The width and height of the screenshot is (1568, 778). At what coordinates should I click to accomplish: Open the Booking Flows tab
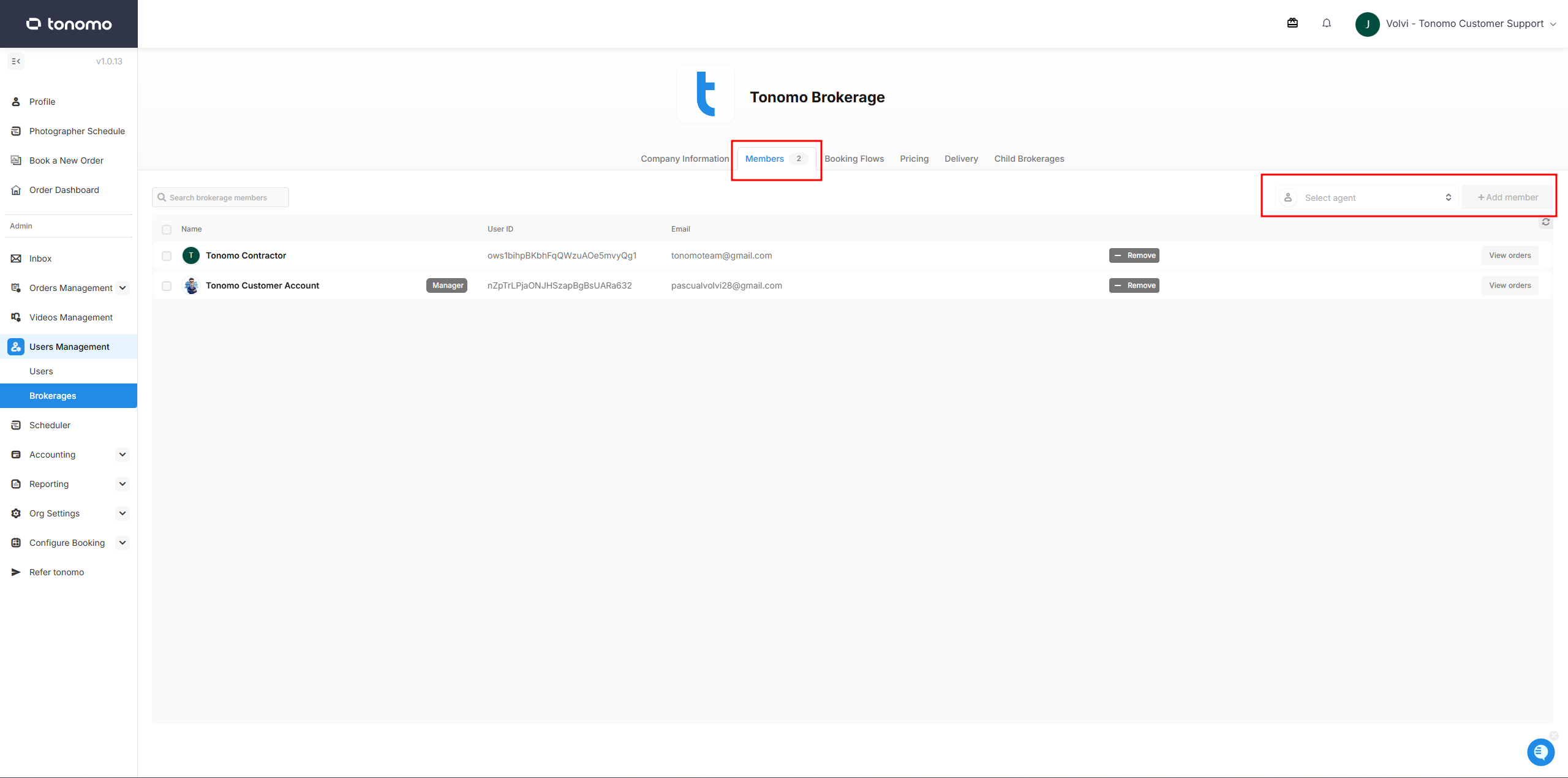point(854,159)
